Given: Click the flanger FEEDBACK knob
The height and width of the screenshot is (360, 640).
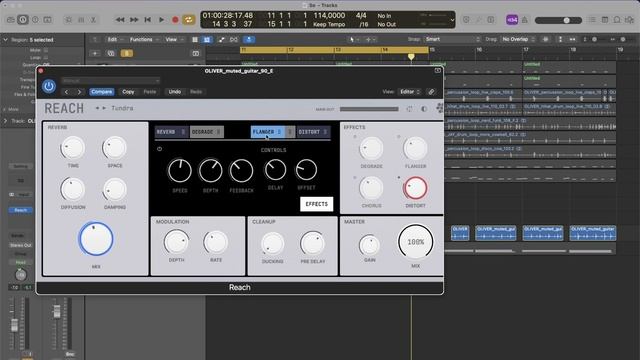Looking at the screenshot, I should tap(241, 170).
